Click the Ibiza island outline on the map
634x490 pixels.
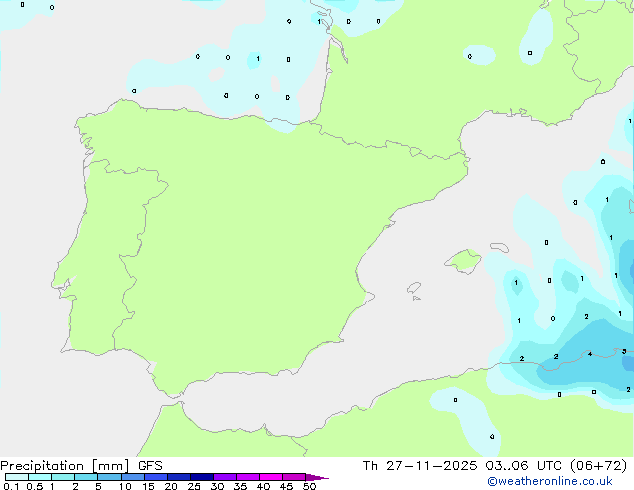(x=414, y=288)
